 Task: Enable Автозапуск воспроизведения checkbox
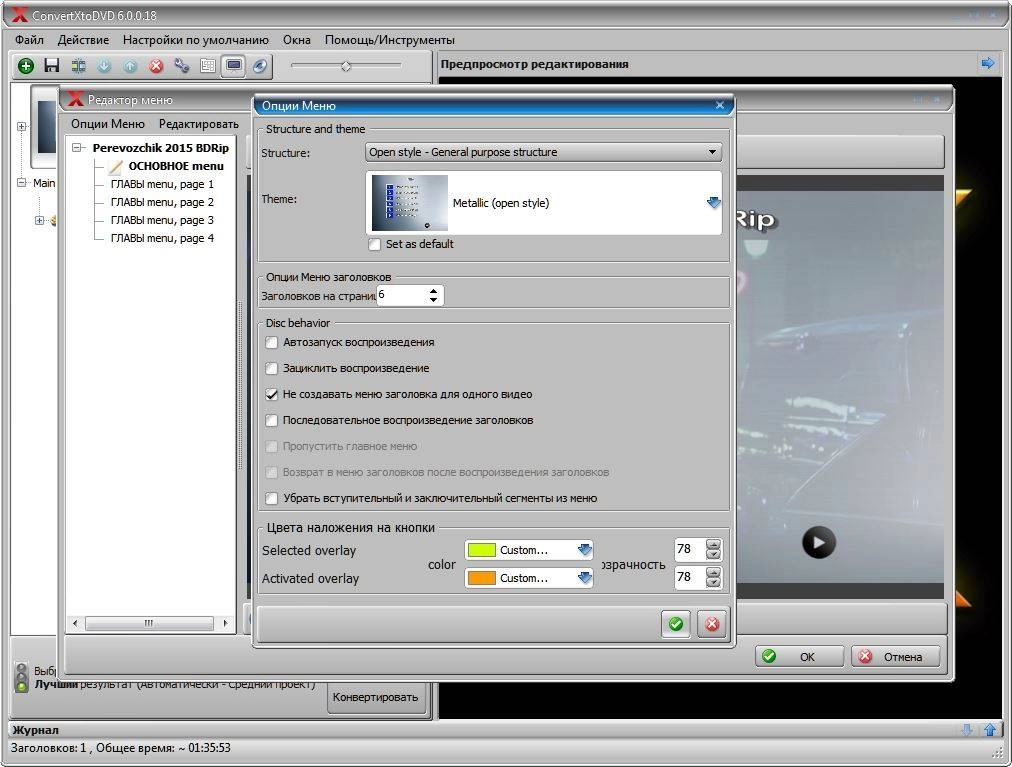(272, 343)
